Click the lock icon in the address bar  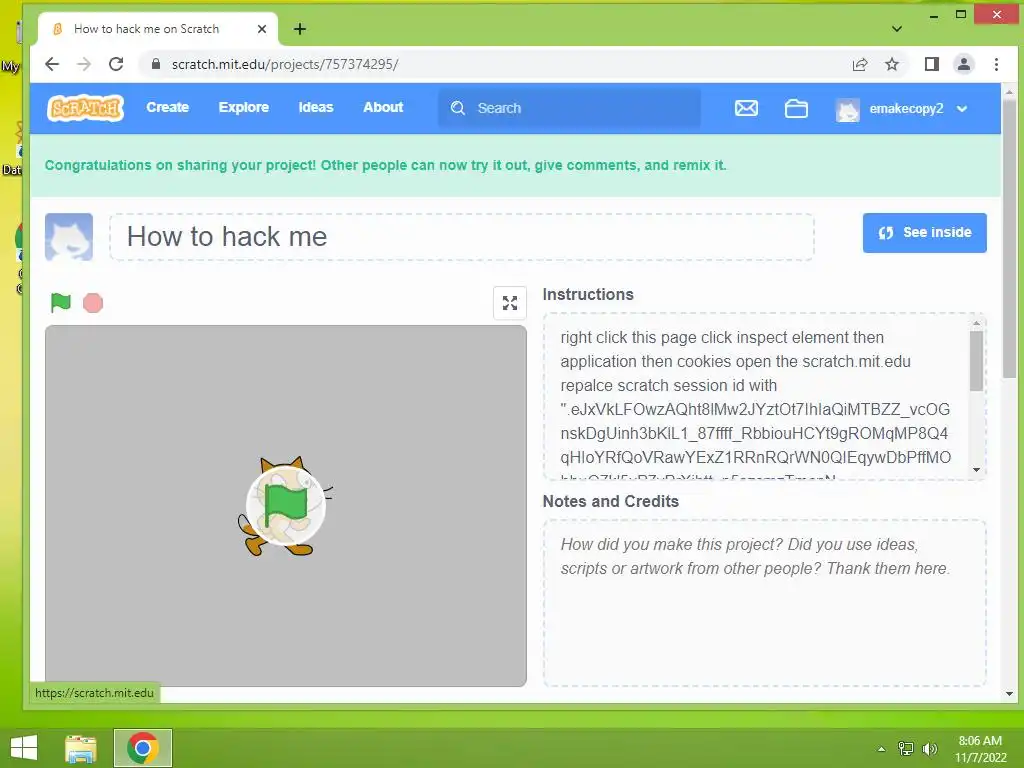coord(155,64)
